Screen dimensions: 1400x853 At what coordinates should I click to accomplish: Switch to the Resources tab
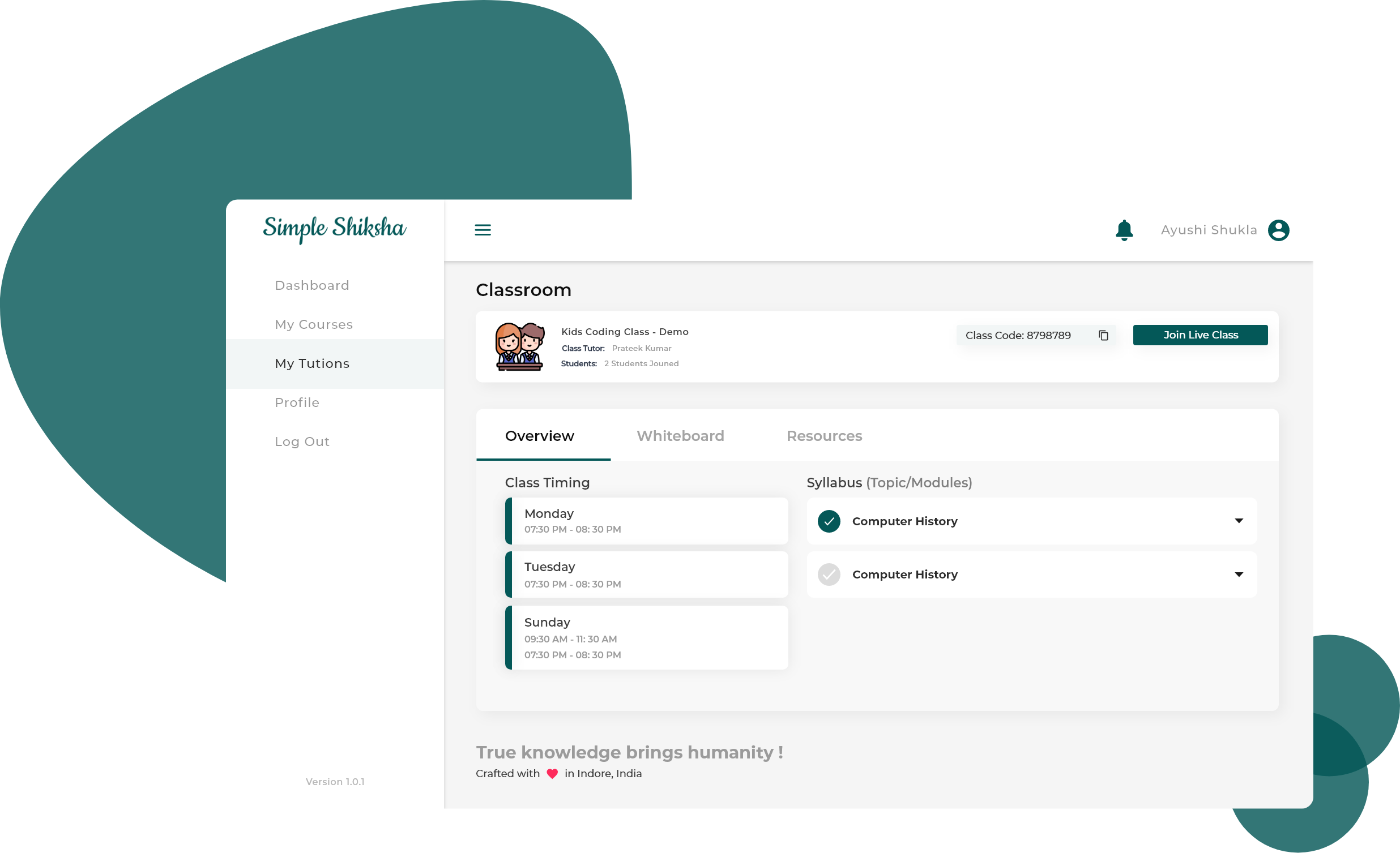point(823,435)
